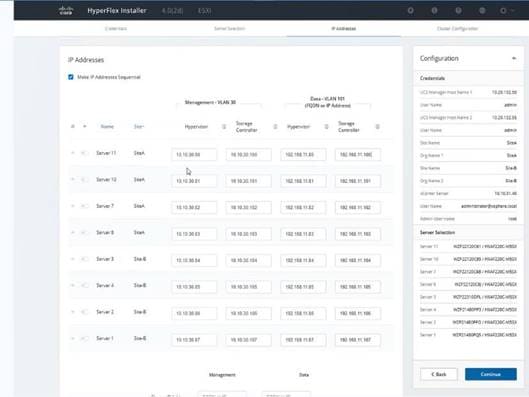Viewport: 529px width, 397px height.
Task: Expand the Server 1 row arrow
Action: (x=73, y=338)
